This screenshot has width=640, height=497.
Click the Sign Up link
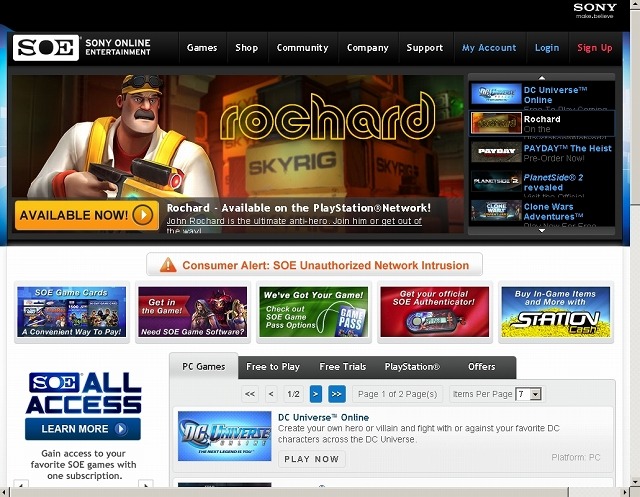[595, 48]
